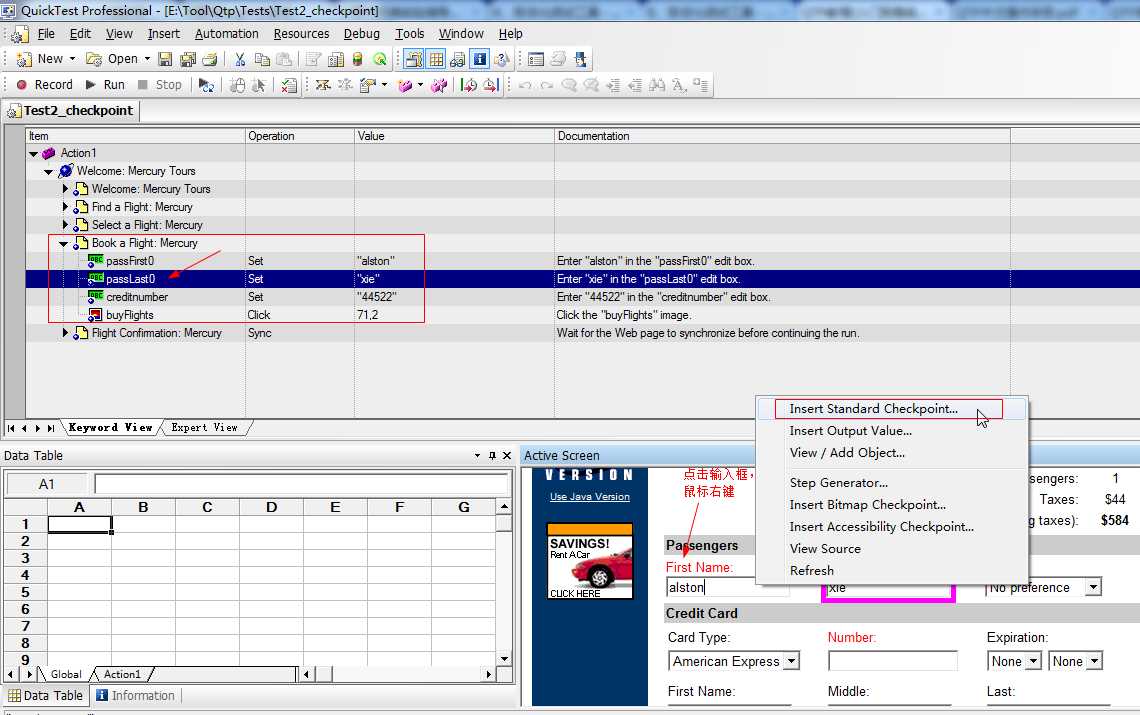Toggle the Data Table view icon
The width and height of the screenshot is (1140, 715).
click(x=436, y=59)
